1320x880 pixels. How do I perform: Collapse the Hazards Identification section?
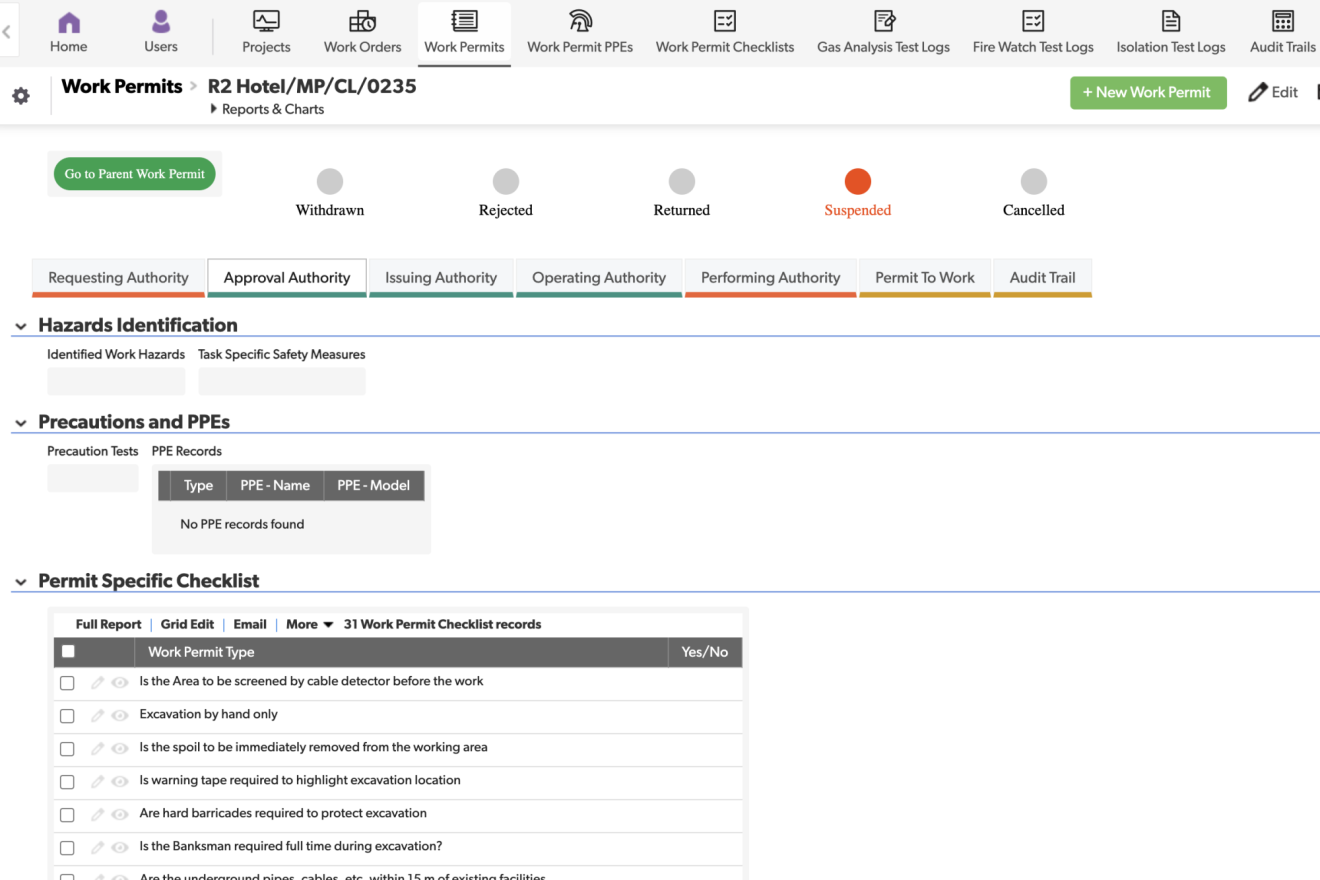(x=21, y=326)
